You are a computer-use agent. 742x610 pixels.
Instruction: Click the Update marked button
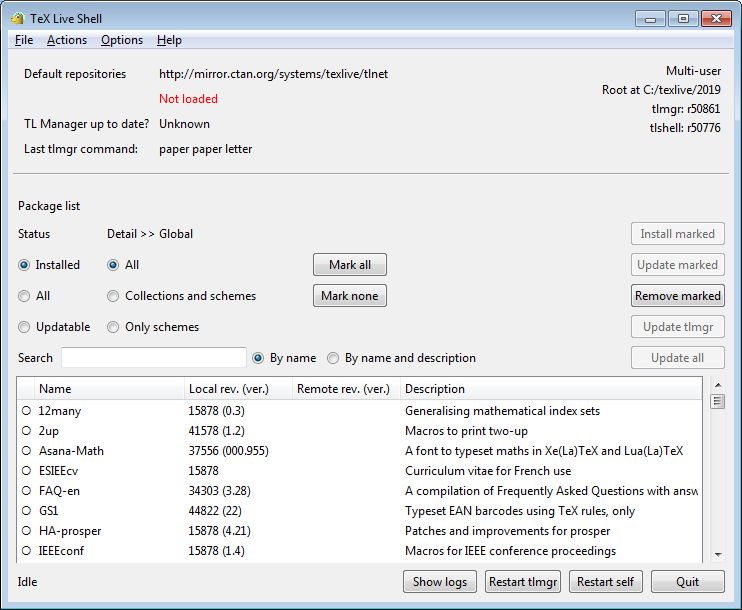pos(678,265)
